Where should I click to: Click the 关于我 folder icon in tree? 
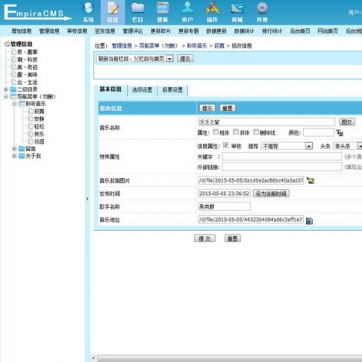(x=22, y=156)
